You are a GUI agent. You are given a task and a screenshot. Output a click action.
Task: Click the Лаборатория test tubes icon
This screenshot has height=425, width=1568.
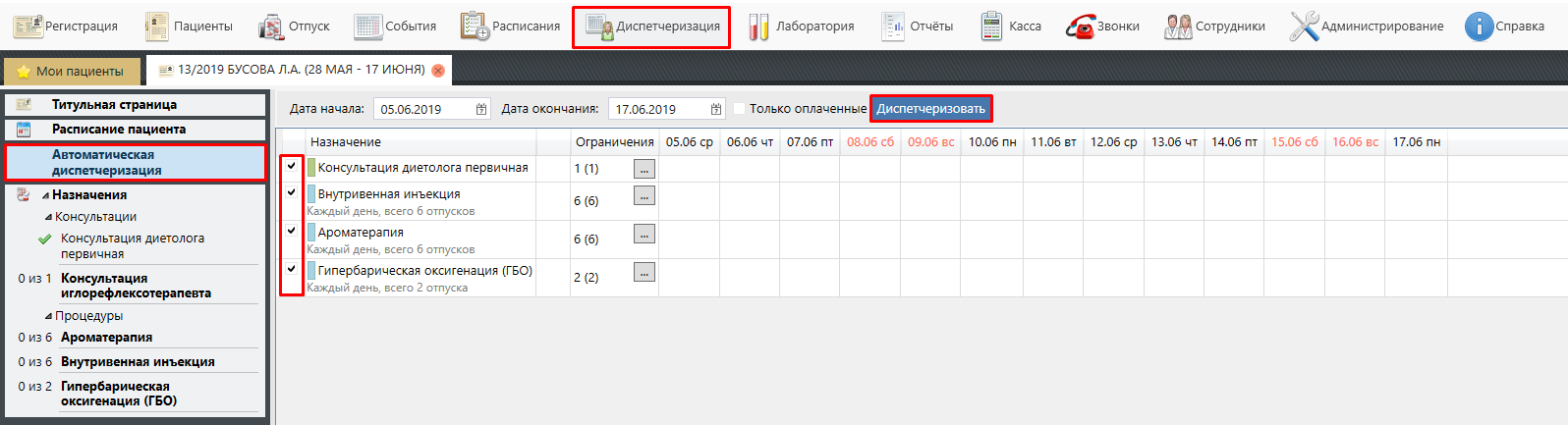758,27
